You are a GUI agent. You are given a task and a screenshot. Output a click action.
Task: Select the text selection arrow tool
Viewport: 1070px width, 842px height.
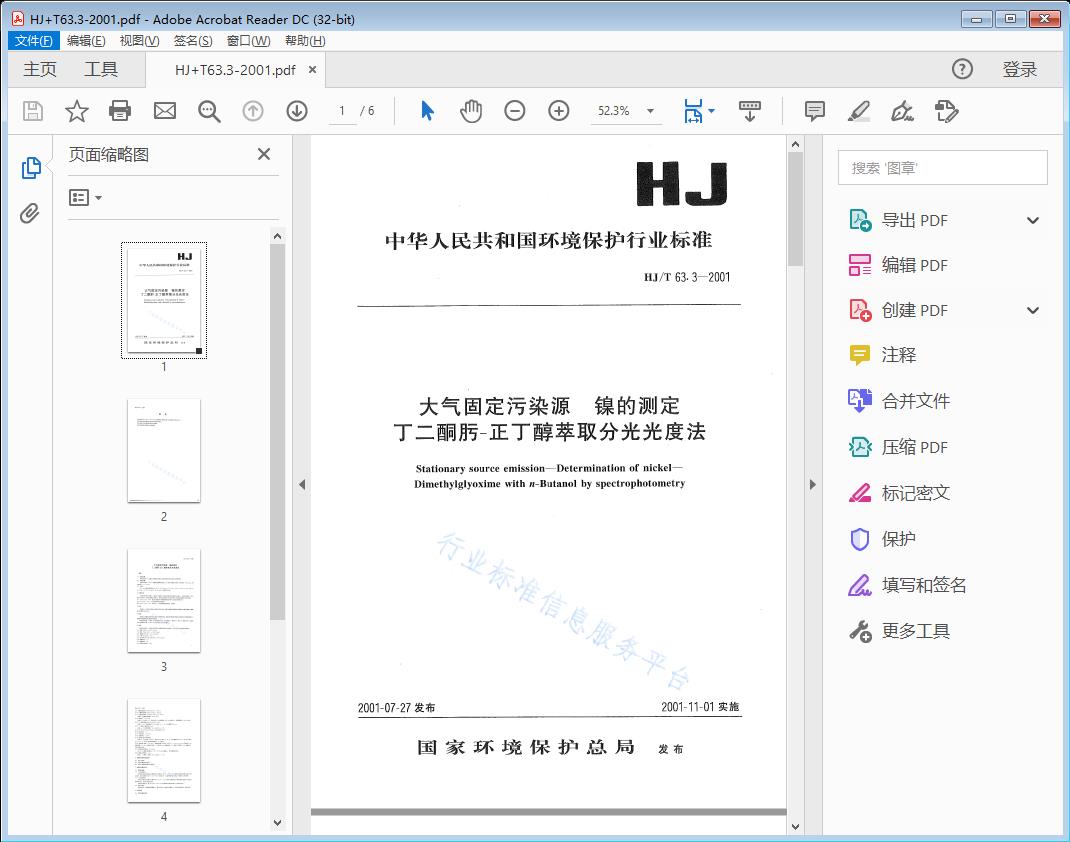point(425,111)
